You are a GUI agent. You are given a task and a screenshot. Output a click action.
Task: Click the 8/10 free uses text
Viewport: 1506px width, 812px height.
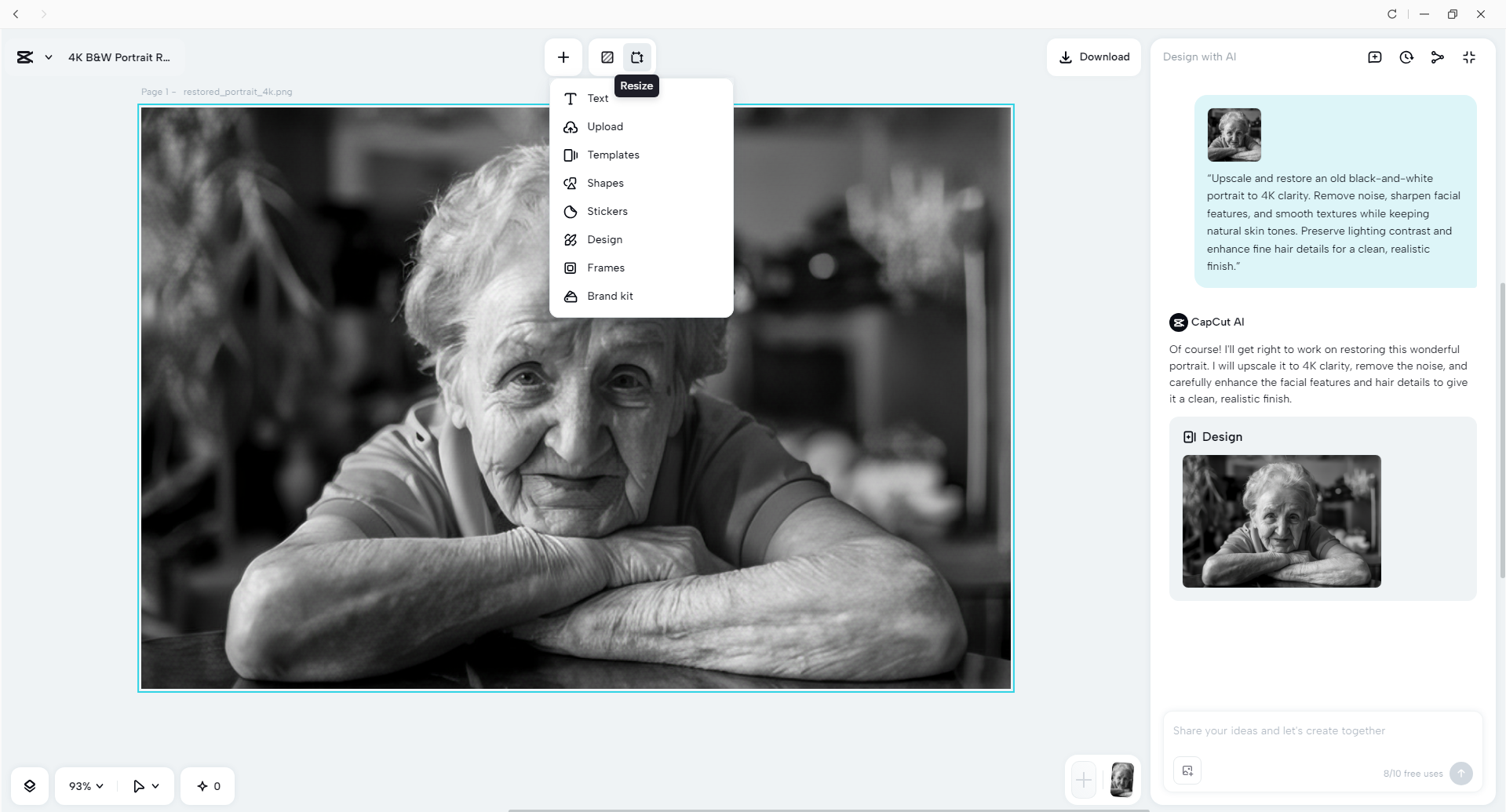(x=1413, y=774)
